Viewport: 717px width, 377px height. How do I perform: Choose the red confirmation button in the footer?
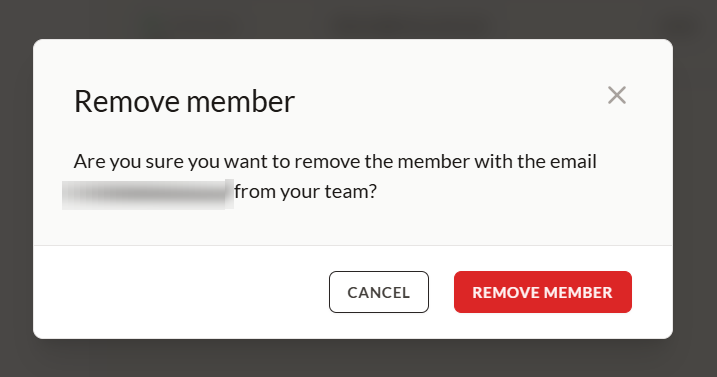[543, 292]
